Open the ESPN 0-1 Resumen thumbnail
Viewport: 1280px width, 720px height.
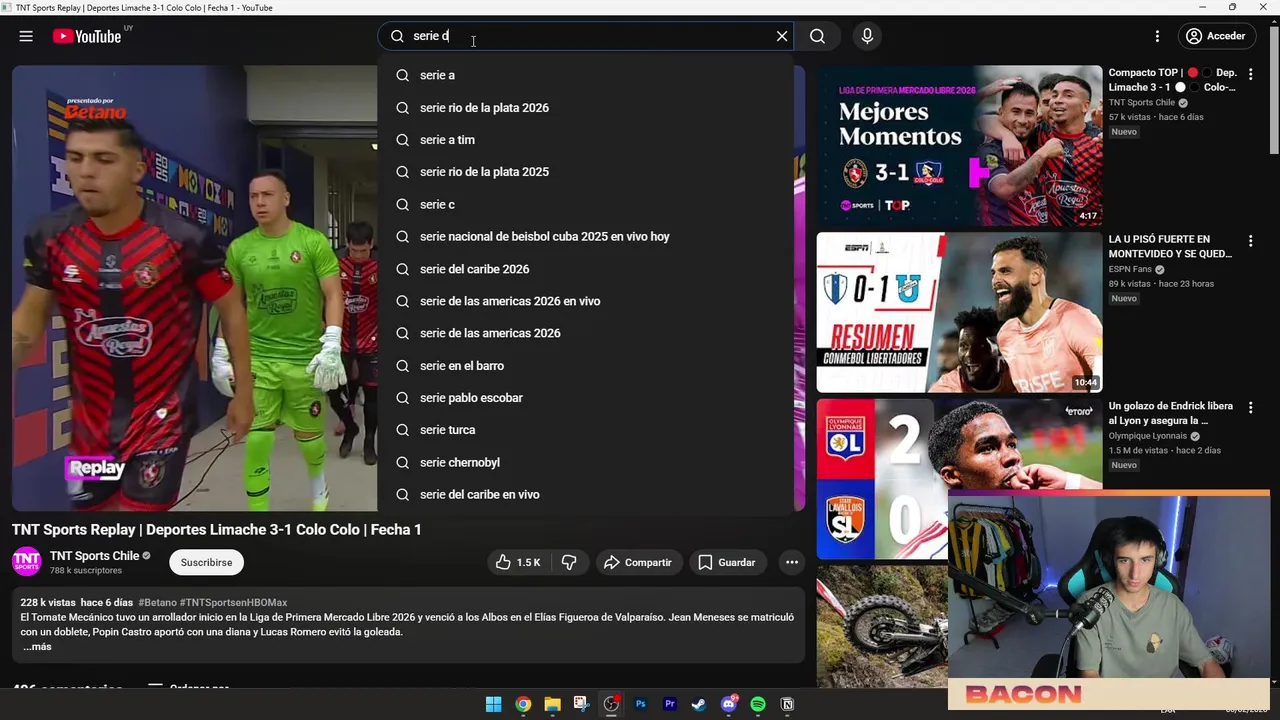pyautogui.click(x=959, y=313)
